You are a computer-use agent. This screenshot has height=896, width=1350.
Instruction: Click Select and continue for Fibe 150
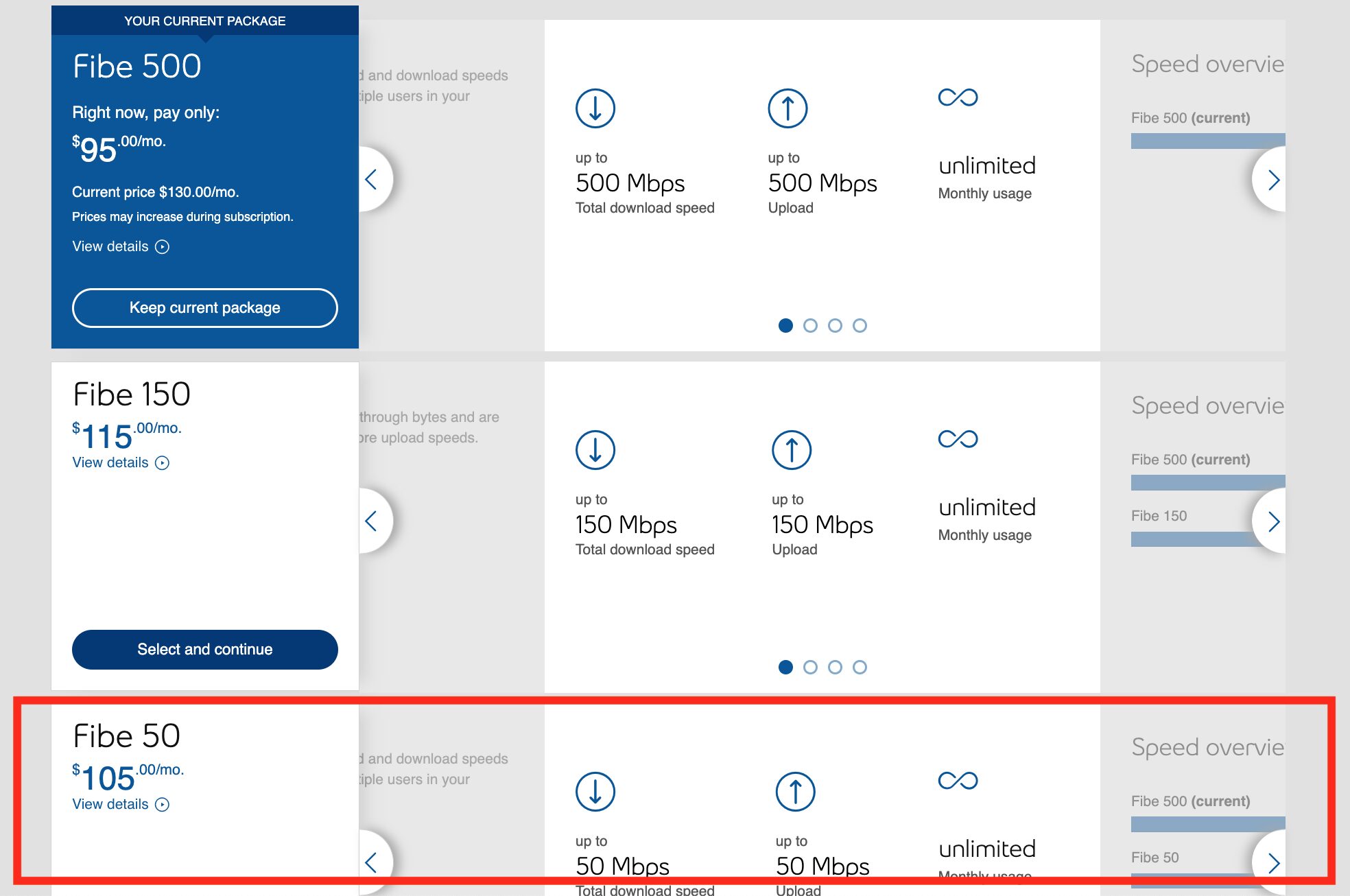coord(205,649)
